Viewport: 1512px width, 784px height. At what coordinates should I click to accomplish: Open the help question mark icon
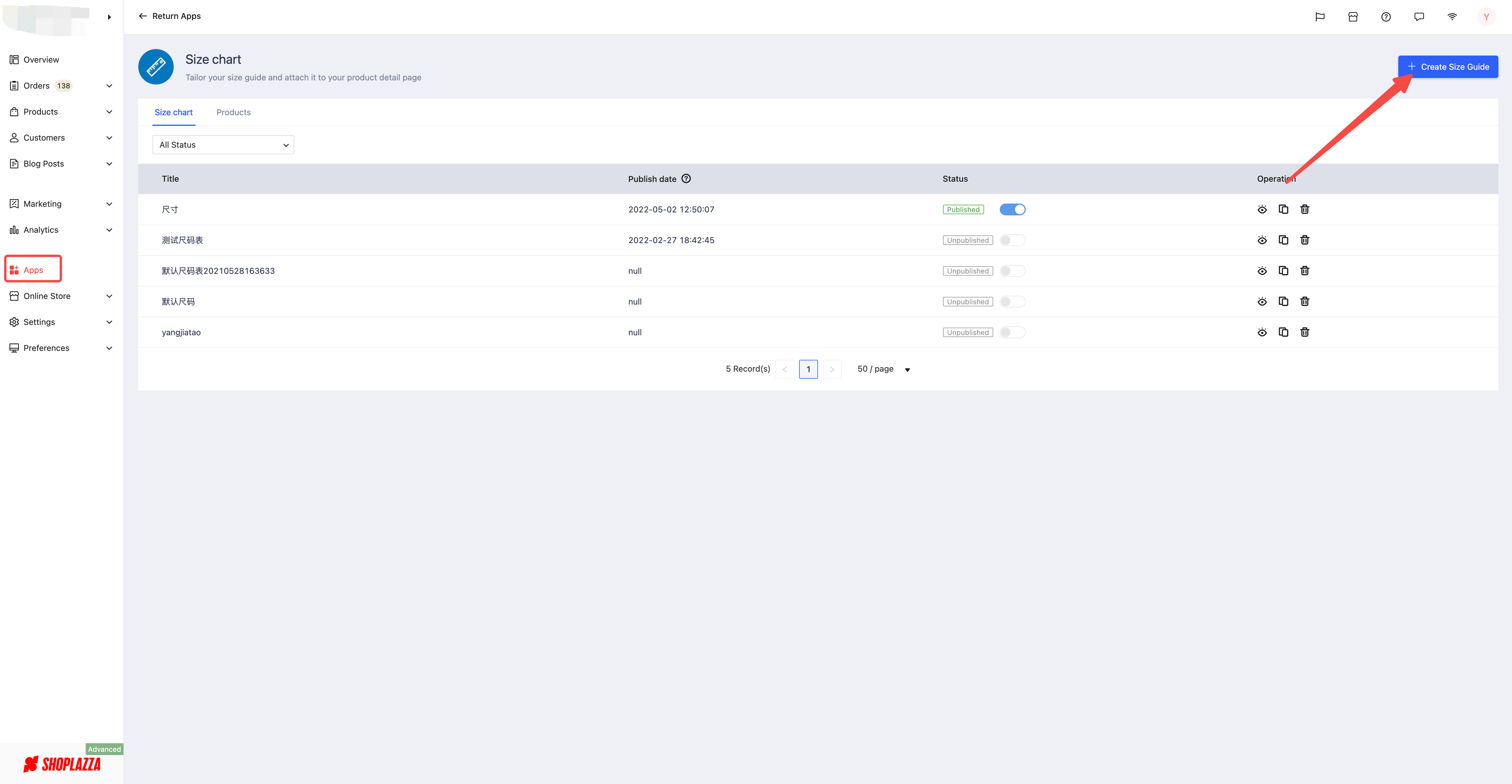(x=1385, y=17)
